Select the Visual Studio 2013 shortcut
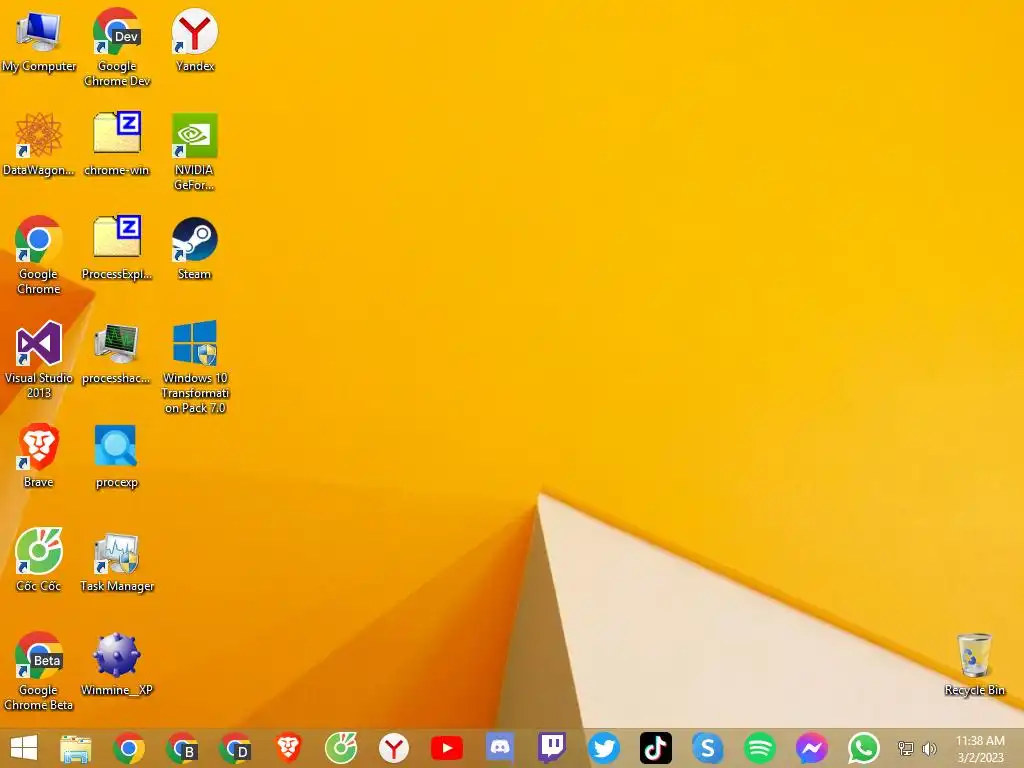The height and width of the screenshot is (768, 1024). [39, 359]
